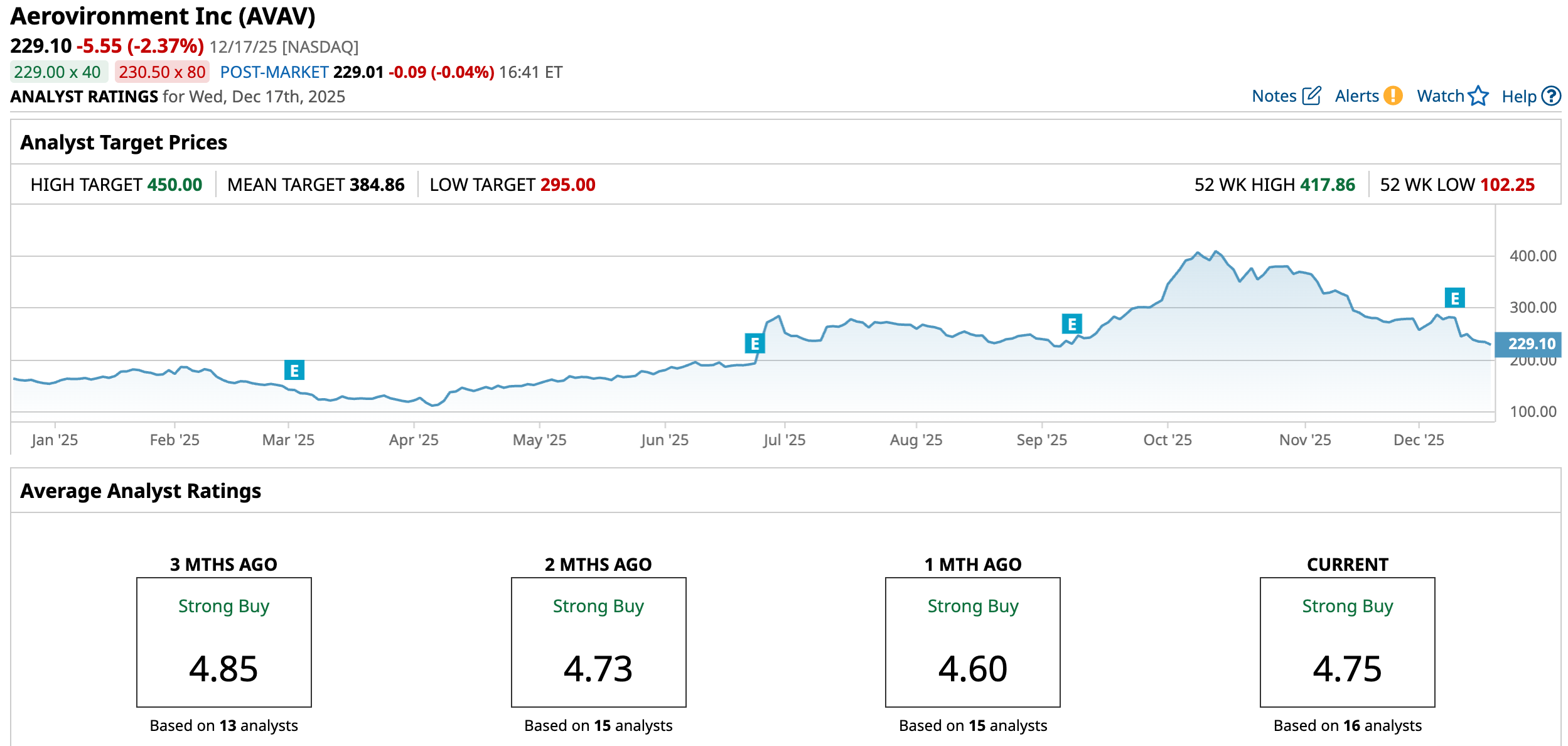Click the Notes pencil edit icon
Image resolution: width=1568 pixels, height=746 pixels.
tap(1311, 96)
